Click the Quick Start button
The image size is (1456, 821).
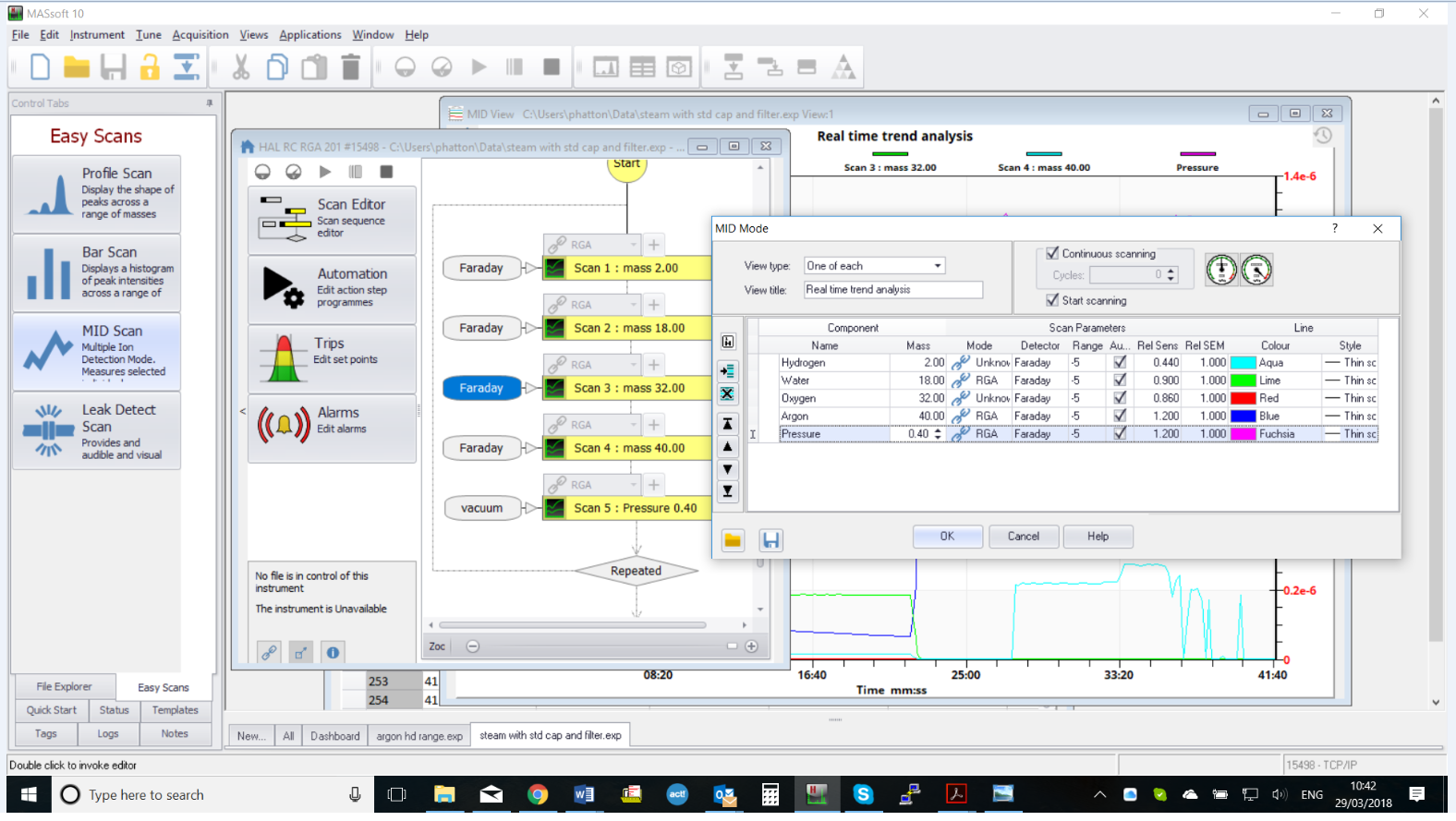click(52, 710)
